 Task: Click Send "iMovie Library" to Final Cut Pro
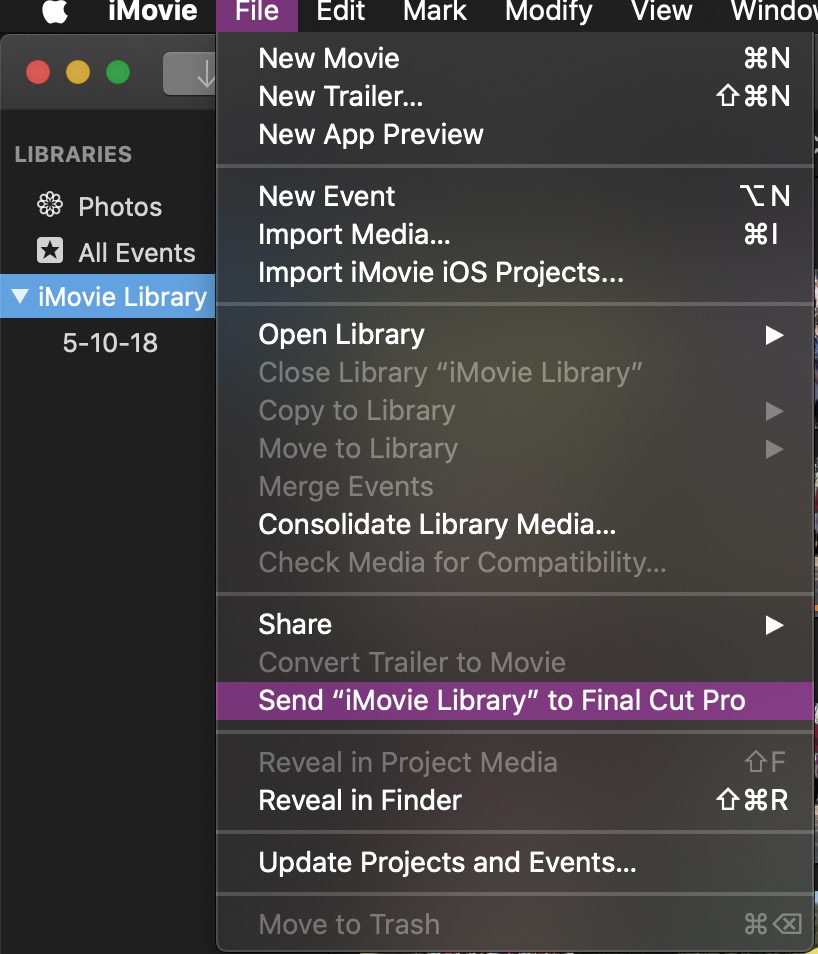click(502, 700)
